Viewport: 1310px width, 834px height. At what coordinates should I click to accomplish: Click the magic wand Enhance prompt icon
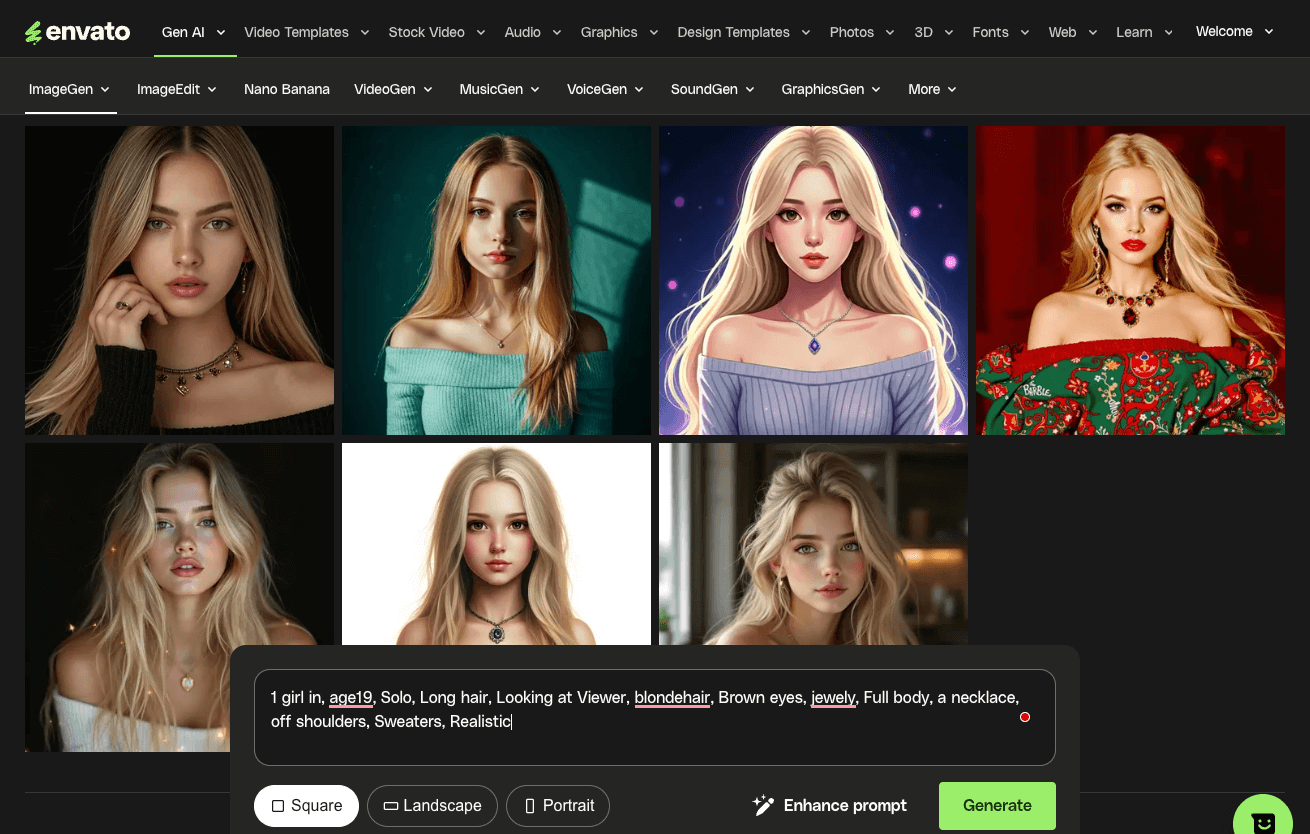(x=763, y=805)
